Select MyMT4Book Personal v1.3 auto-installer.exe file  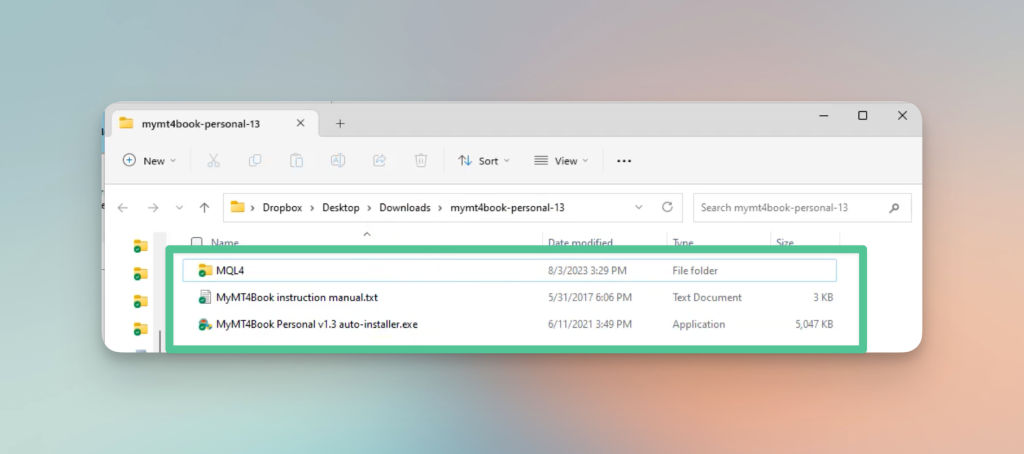click(x=509, y=324)
